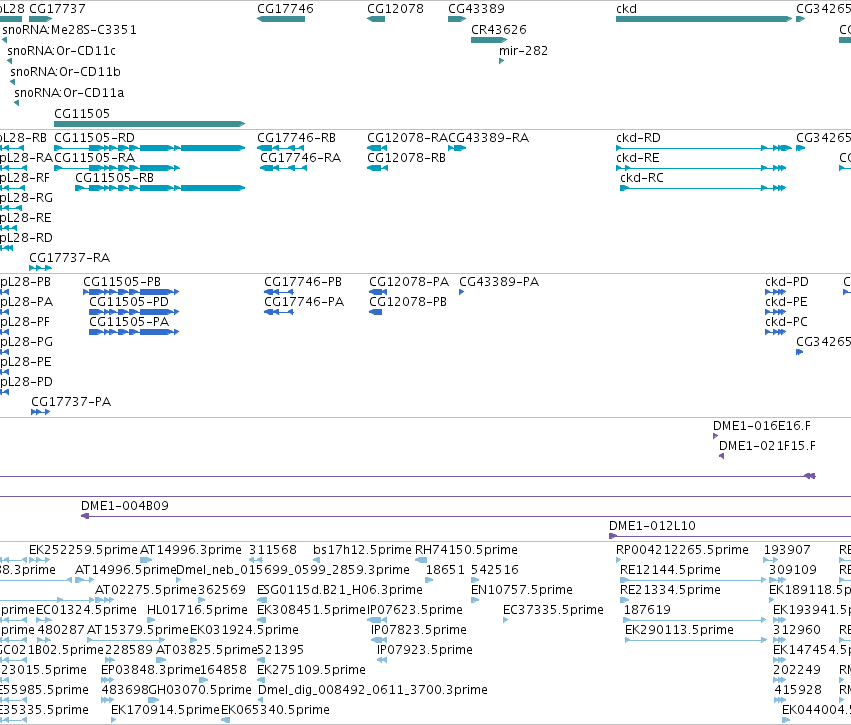Click EST EK275109.5prime label
The width and height of the screenshot is (851, 725).
click(x=311, y=671)
